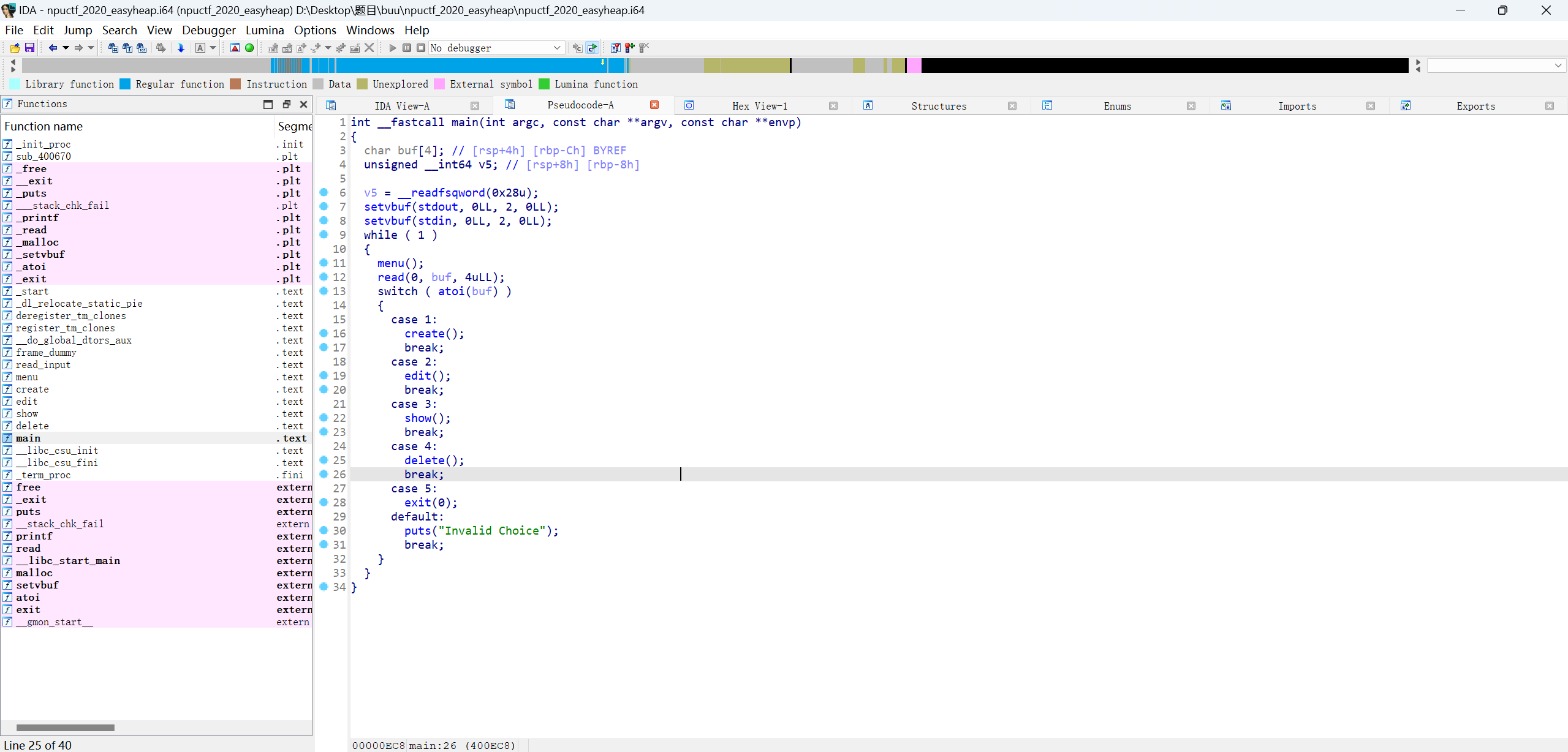Click the Lumina function green legend swatch
The width and height of the screenshot is (1568, 752).
544,84
